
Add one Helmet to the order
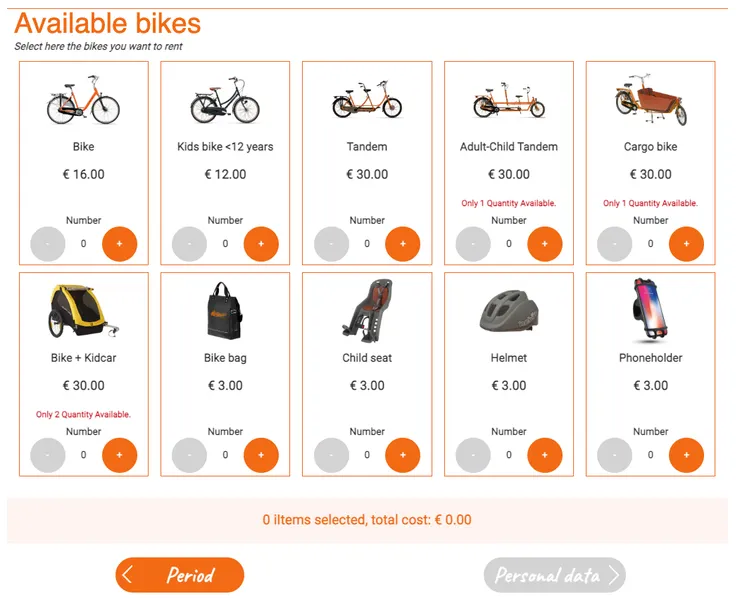[x=545, y=455]
